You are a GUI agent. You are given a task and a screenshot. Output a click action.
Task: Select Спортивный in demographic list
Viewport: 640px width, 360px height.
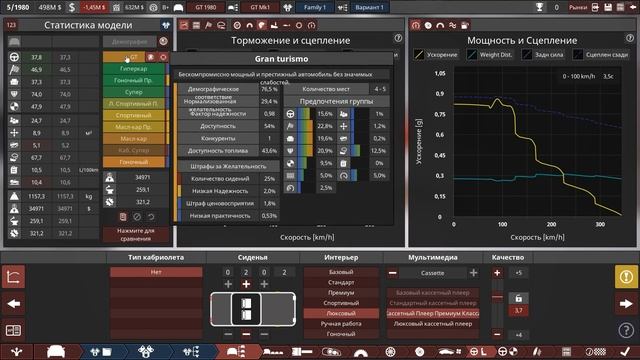click(133, 115)
